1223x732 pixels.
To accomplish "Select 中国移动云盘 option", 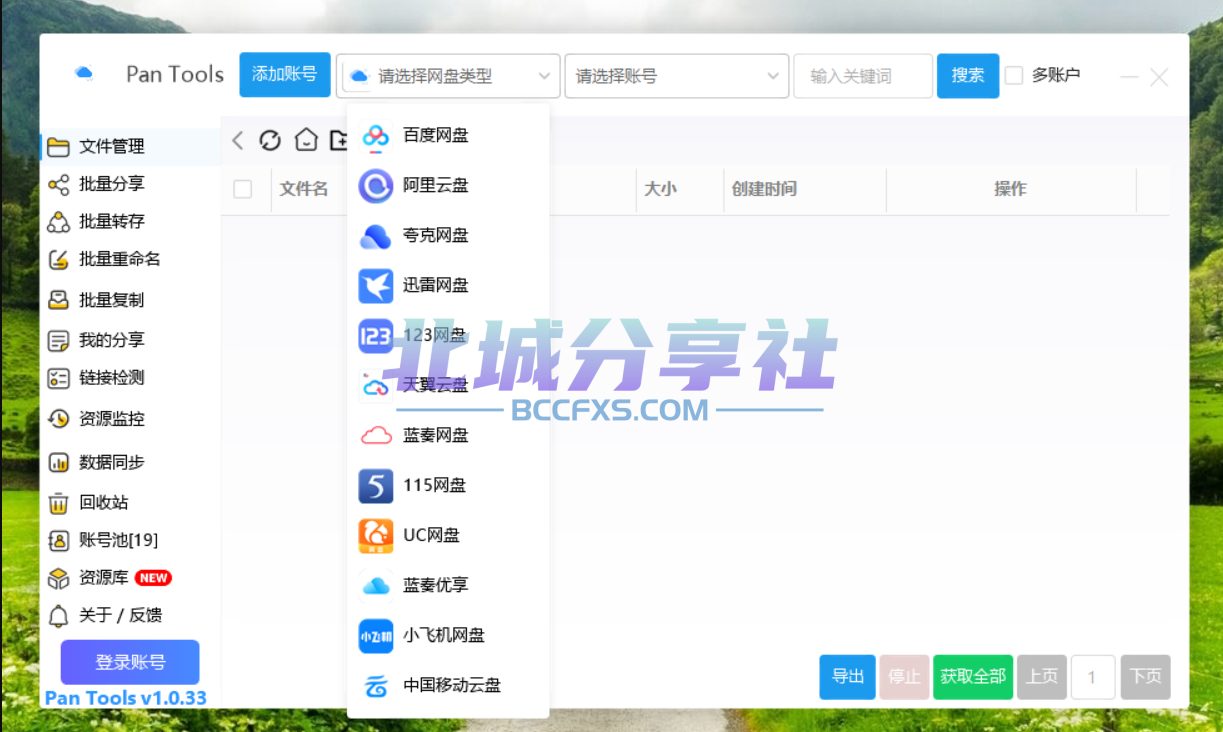I will click(448, 685).
